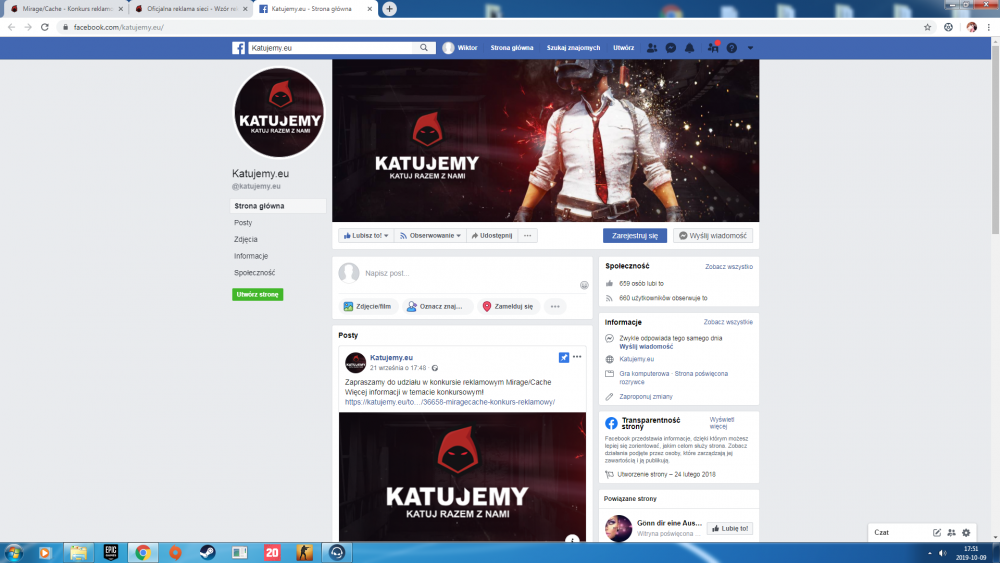Click Wyświetl więcej in Transparentność strony

721,423
